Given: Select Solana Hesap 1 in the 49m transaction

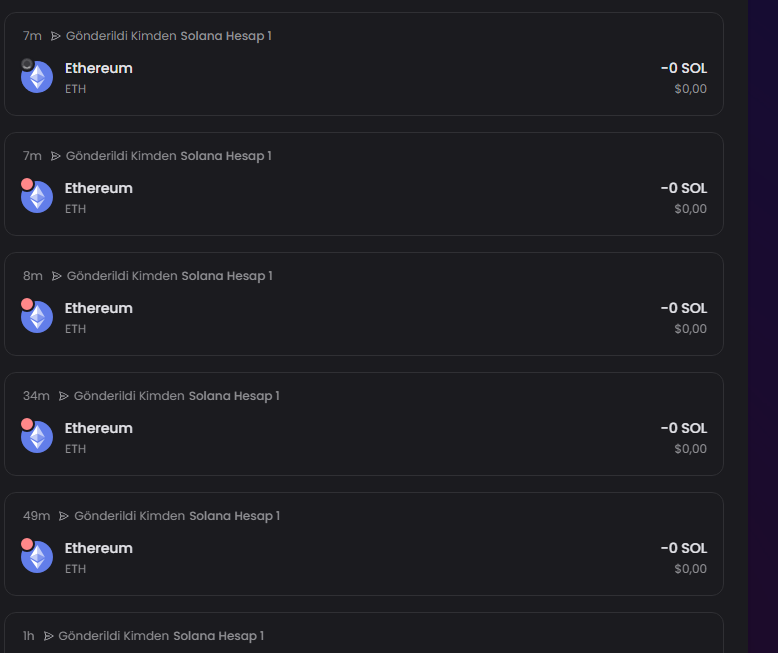Looking at the screenshot, I should [235, 516].
